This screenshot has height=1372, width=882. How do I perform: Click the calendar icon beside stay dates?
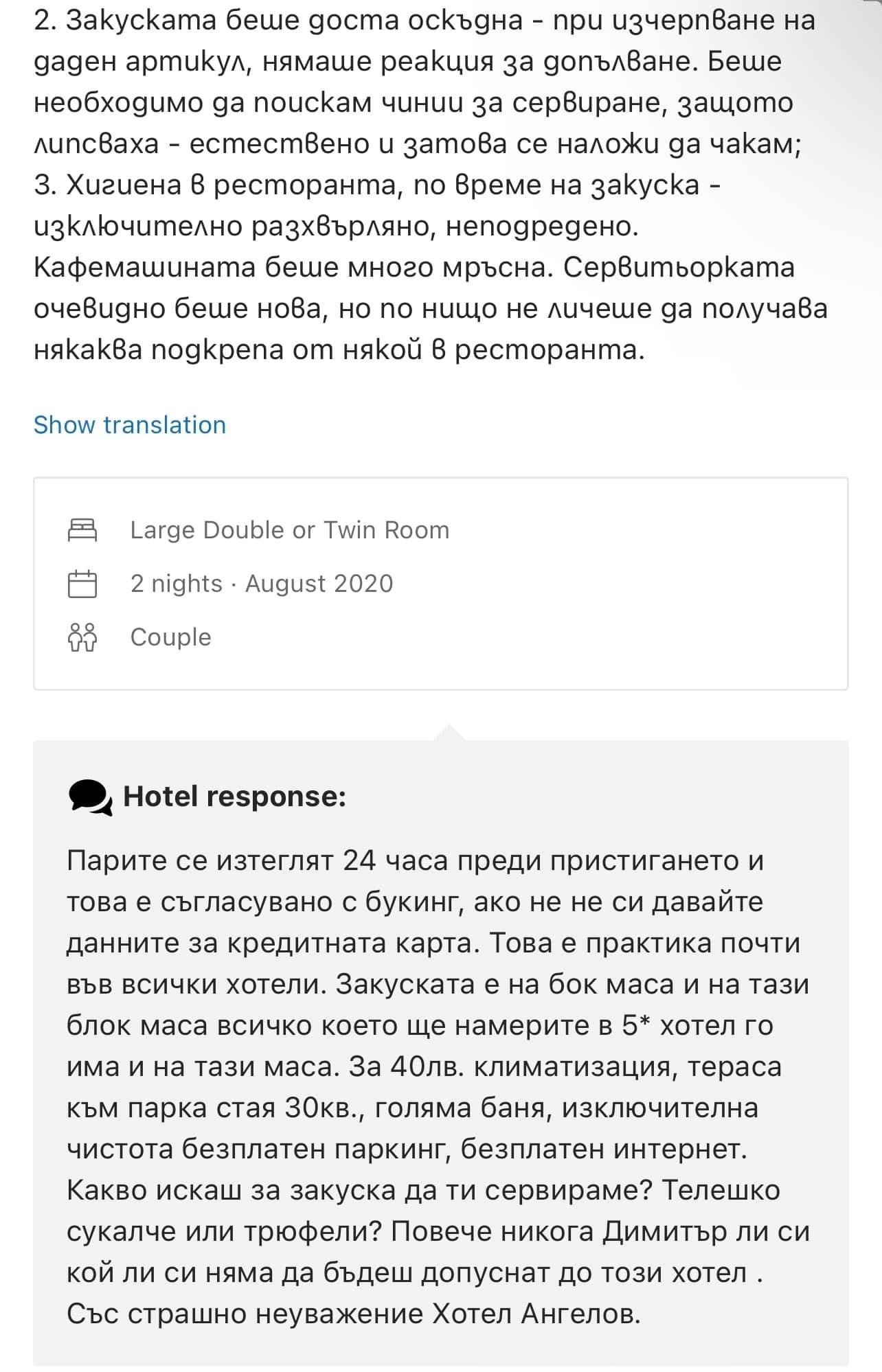click(82, 584)
